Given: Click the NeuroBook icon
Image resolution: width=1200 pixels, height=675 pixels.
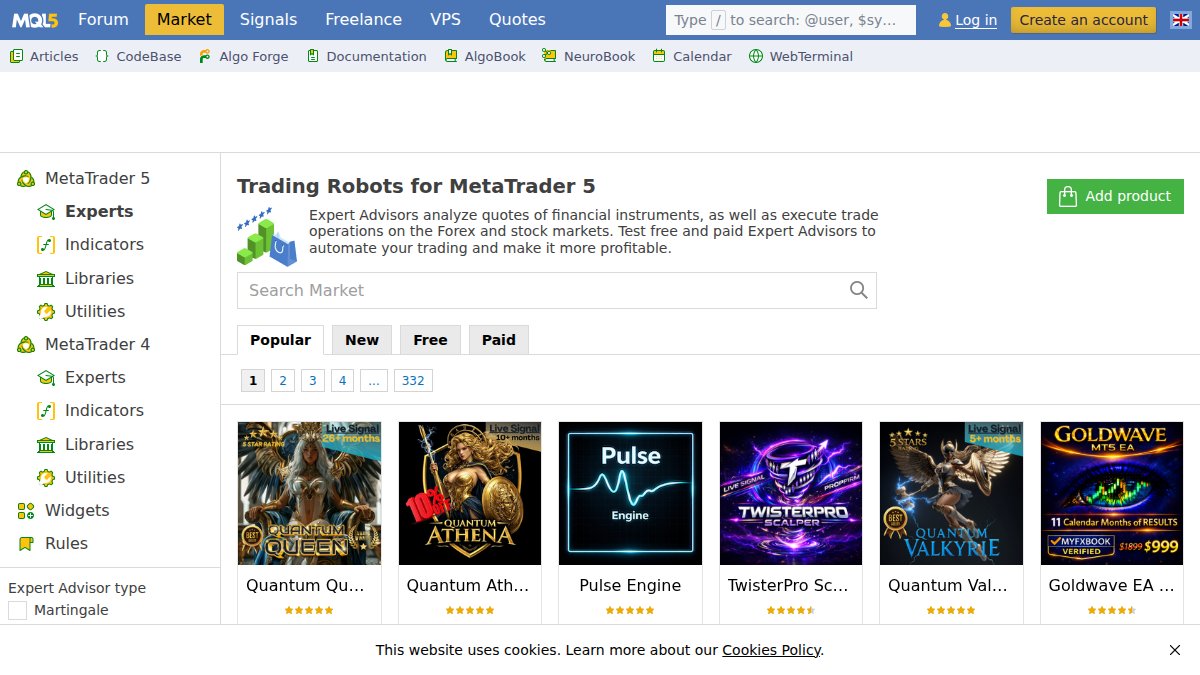Looking at the screenshot, I should click(x=549, y=57).
